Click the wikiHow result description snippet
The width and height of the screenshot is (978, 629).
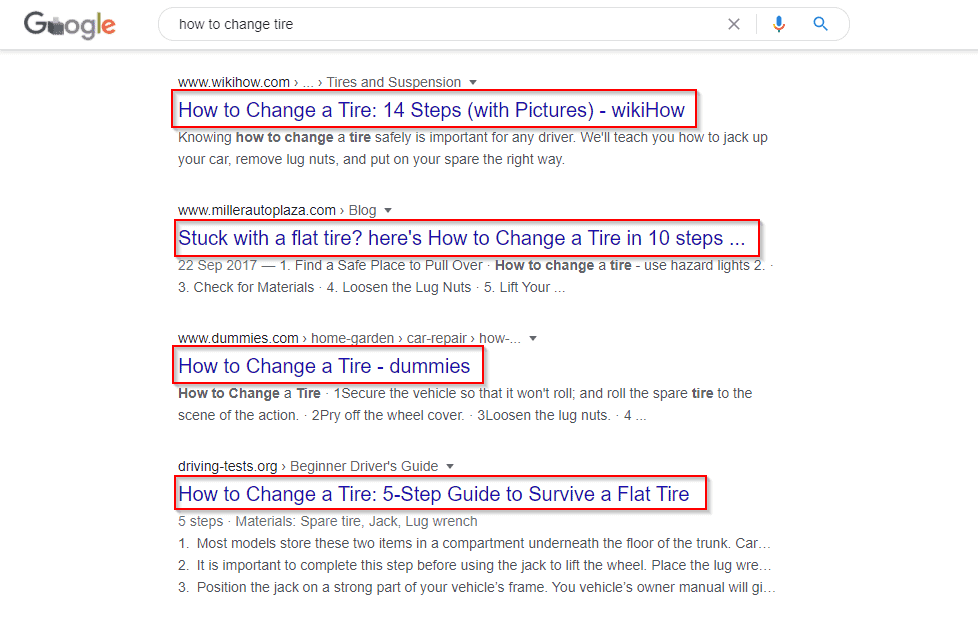pyautogui.click(x=472, y=148)
